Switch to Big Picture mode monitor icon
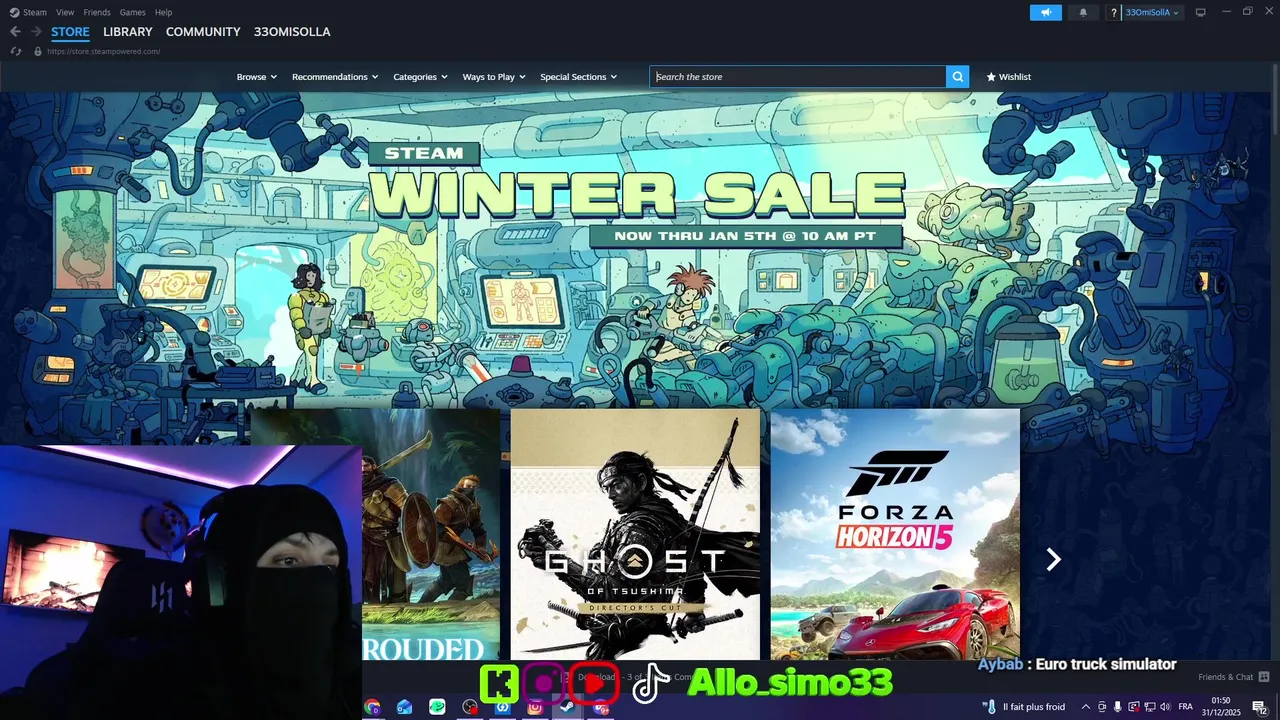Screen dimensions: 1280x720 [x=1201, y=12]
